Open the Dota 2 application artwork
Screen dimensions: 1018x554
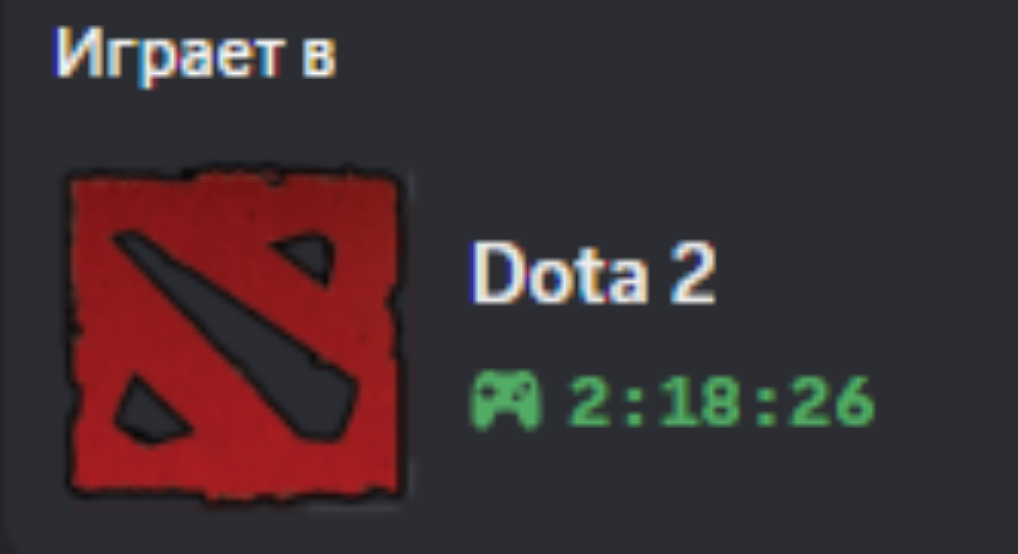click(x=236, y=336)
